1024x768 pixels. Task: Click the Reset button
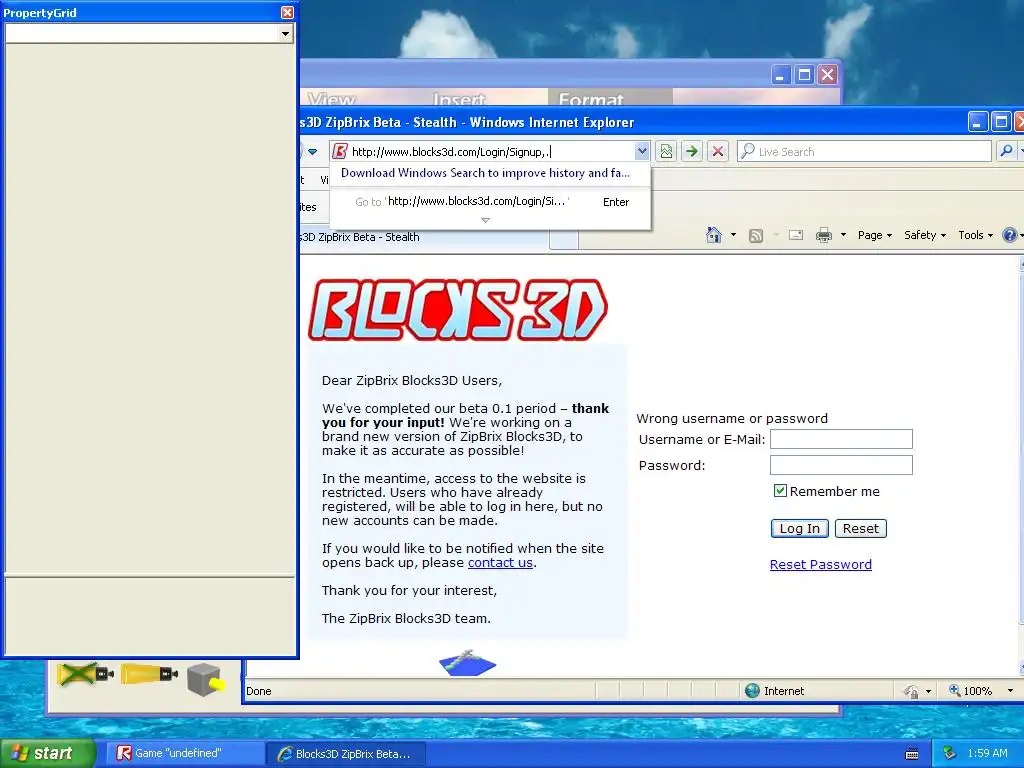(x=861, y=528)
